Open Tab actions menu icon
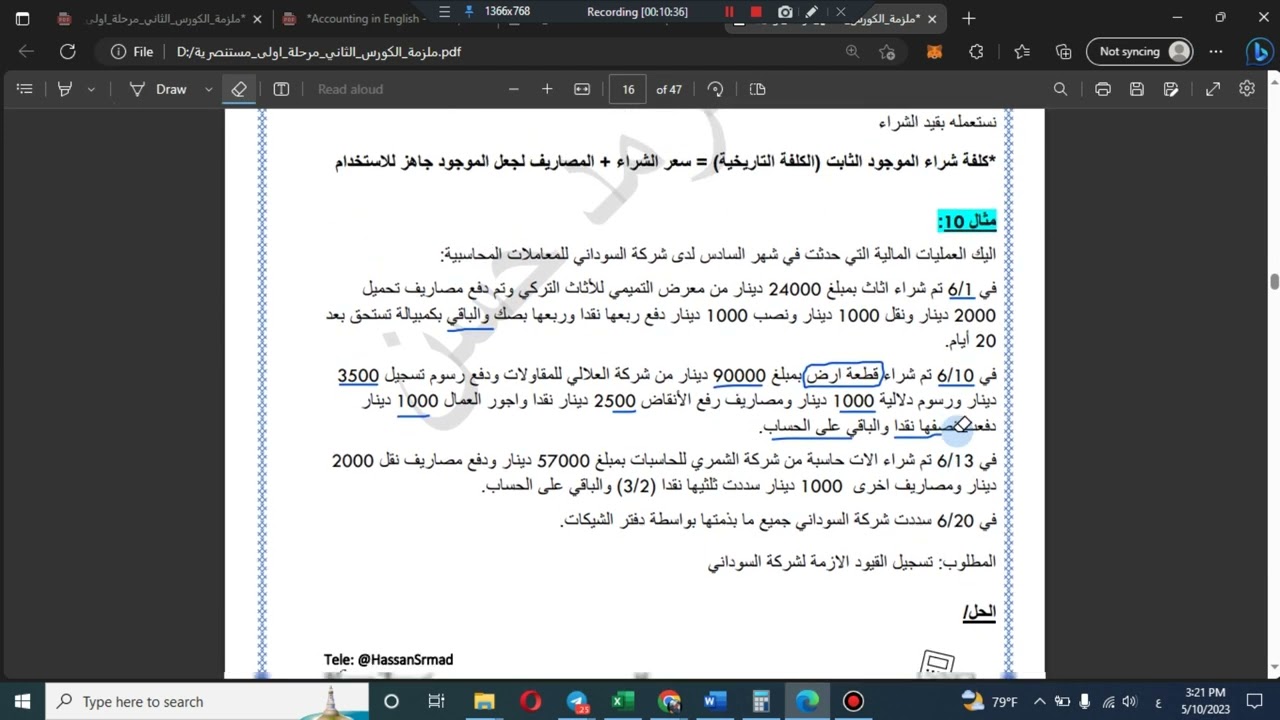 tap(22, 18)
